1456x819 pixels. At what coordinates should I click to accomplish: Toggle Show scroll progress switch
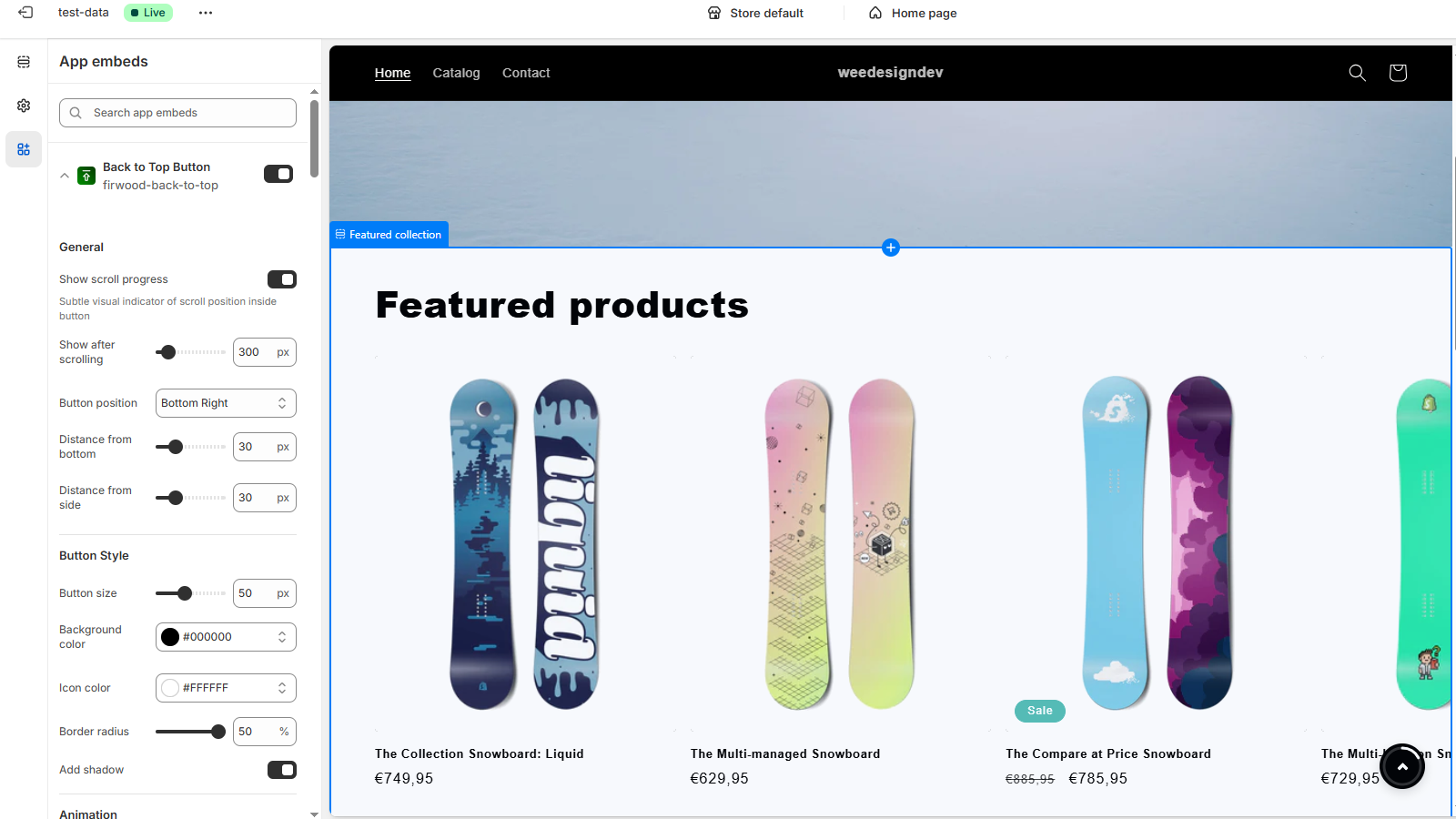click(x=282, y=279)
